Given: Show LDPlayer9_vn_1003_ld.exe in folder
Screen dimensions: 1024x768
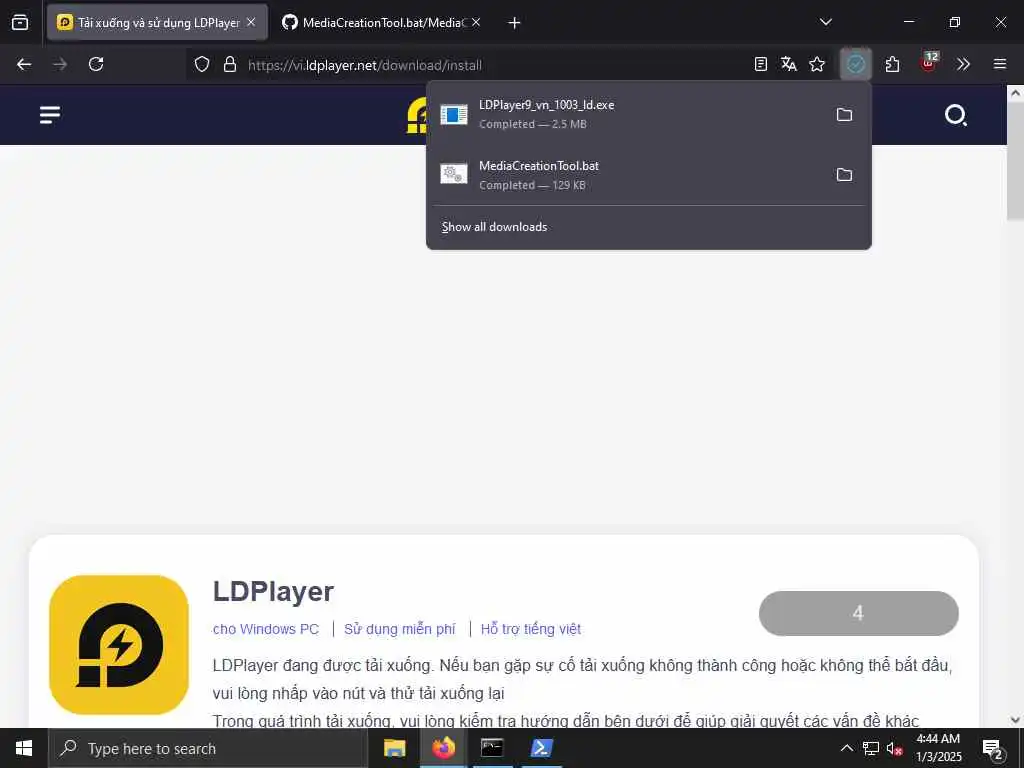Looking at the screenshot, I should (844, 114).
